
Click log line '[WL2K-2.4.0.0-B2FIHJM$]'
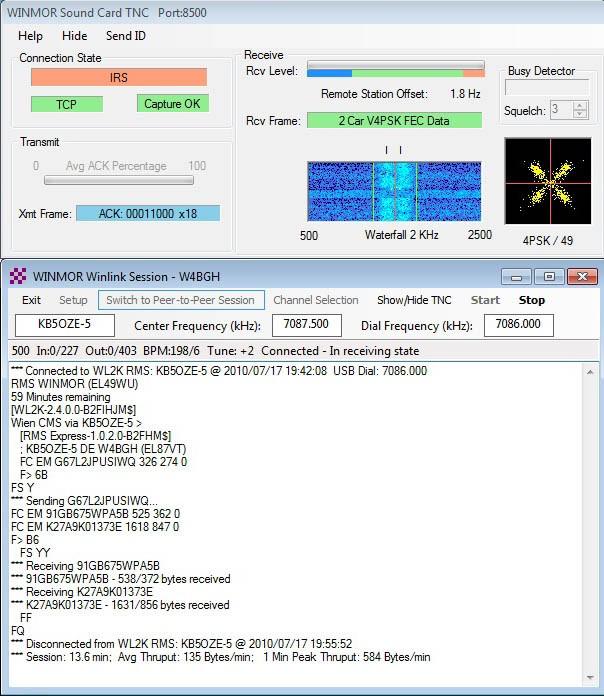coord(74,410)
